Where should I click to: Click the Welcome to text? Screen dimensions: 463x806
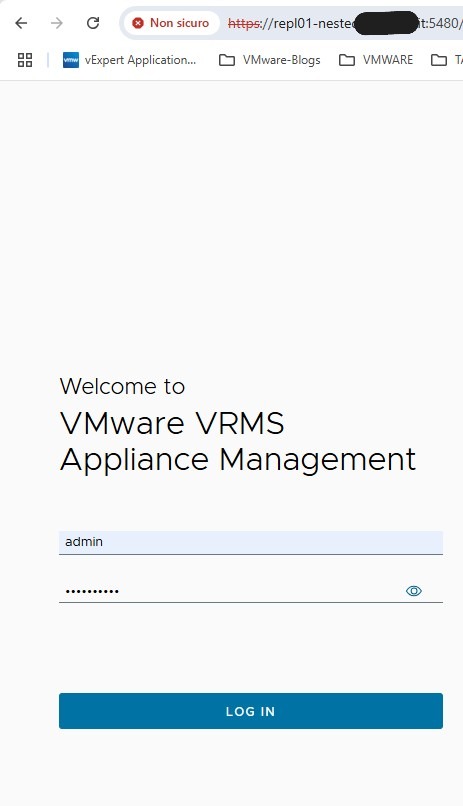(122, 387)
